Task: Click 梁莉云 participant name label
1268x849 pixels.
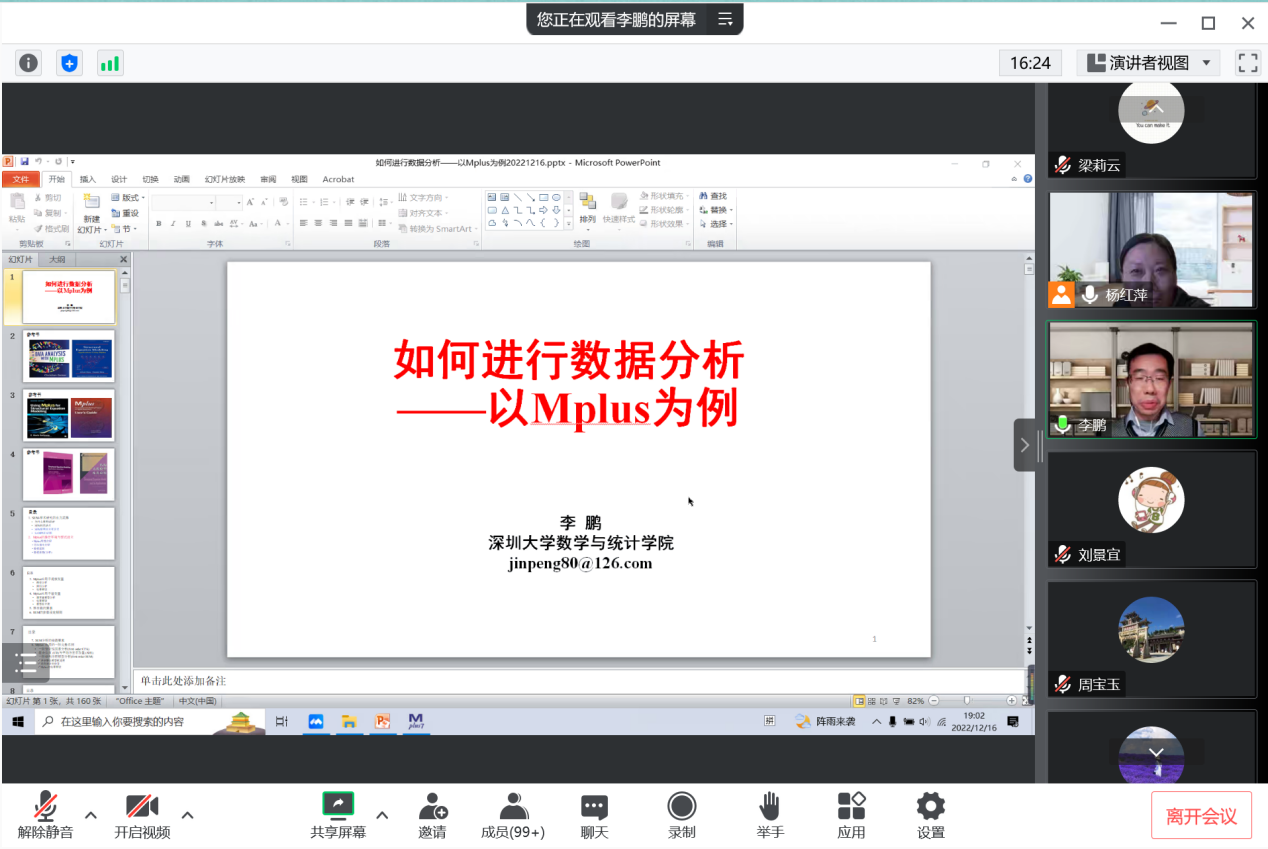Action: coord(1099,166)
